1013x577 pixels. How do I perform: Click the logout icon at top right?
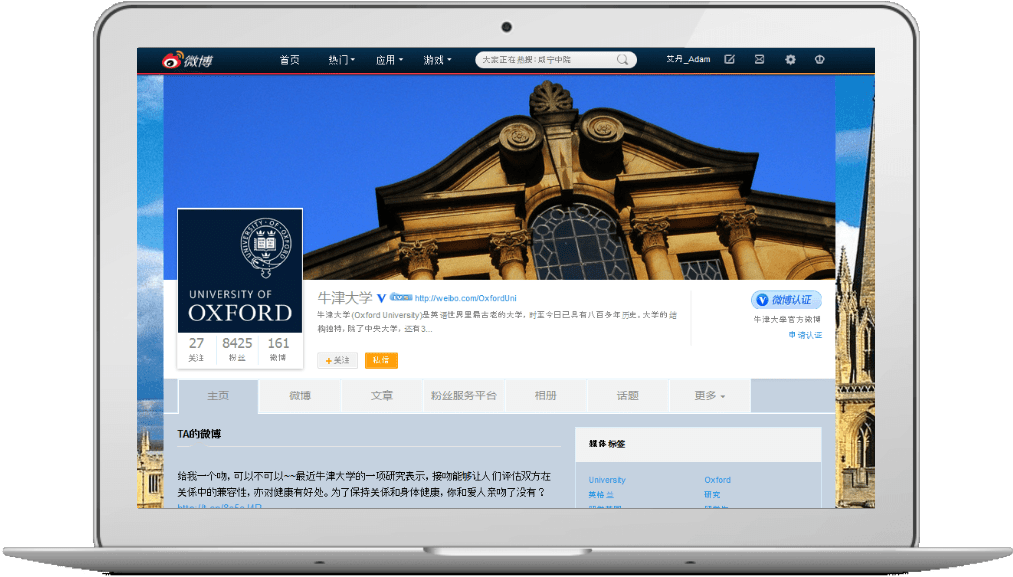click(819, 59)
